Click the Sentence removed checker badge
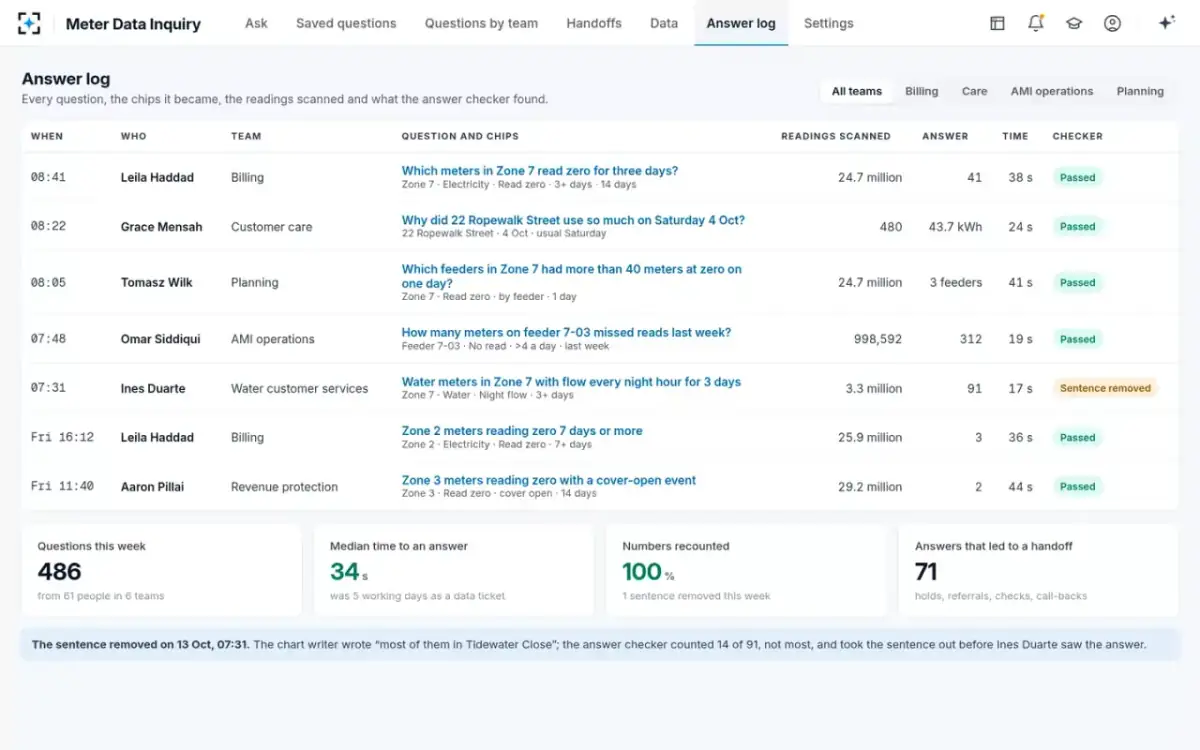Viewport: 1200px width, 750px height. (1105, 388)
